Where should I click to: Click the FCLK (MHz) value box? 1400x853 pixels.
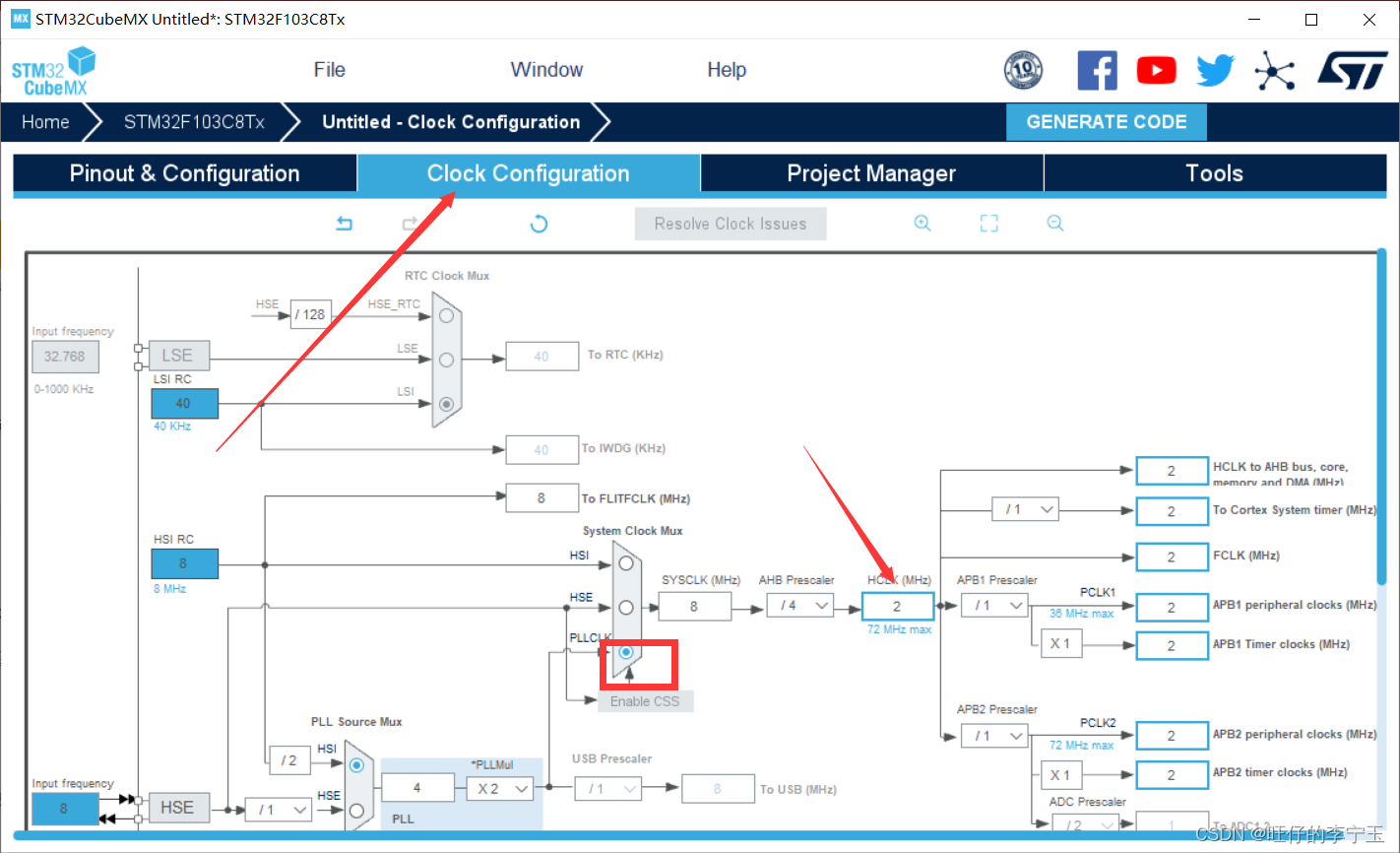pyautogui.click(x=1172, y=557)
